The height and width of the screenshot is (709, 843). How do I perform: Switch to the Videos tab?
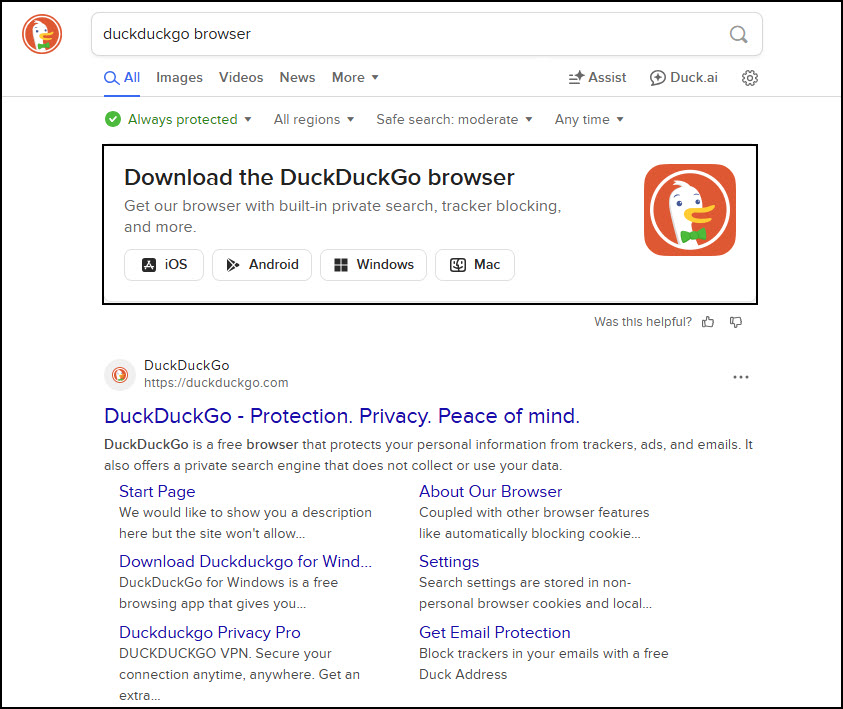coord(241,78)
